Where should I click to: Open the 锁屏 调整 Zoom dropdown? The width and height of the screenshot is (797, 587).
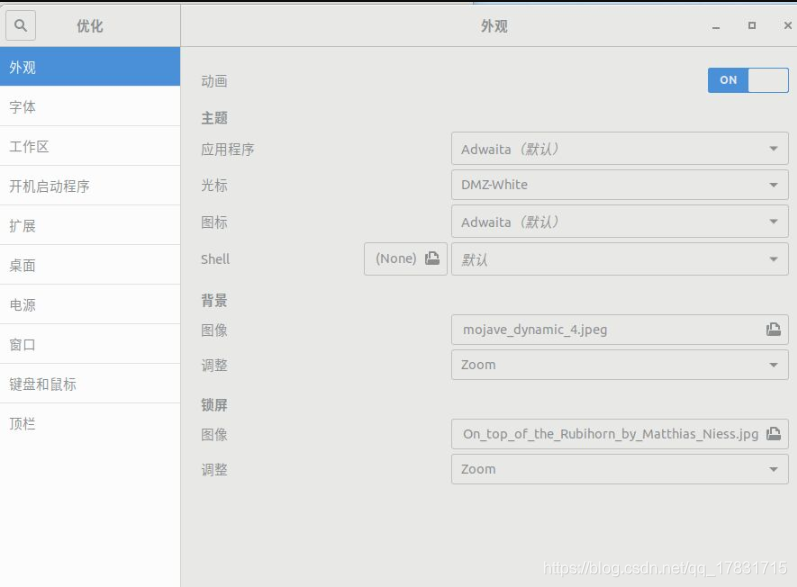620,469
